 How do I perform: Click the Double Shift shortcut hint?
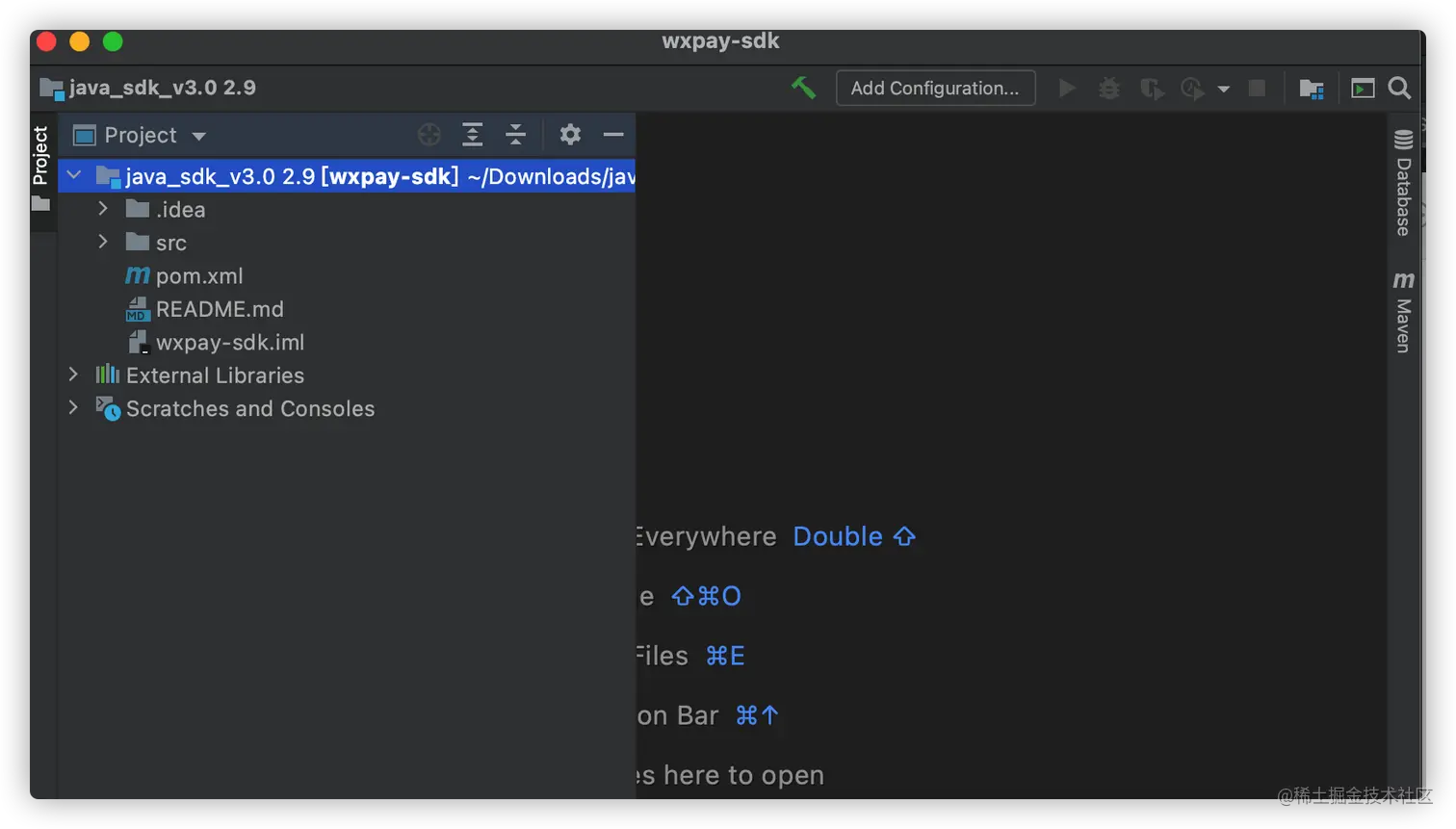(854, 536)
